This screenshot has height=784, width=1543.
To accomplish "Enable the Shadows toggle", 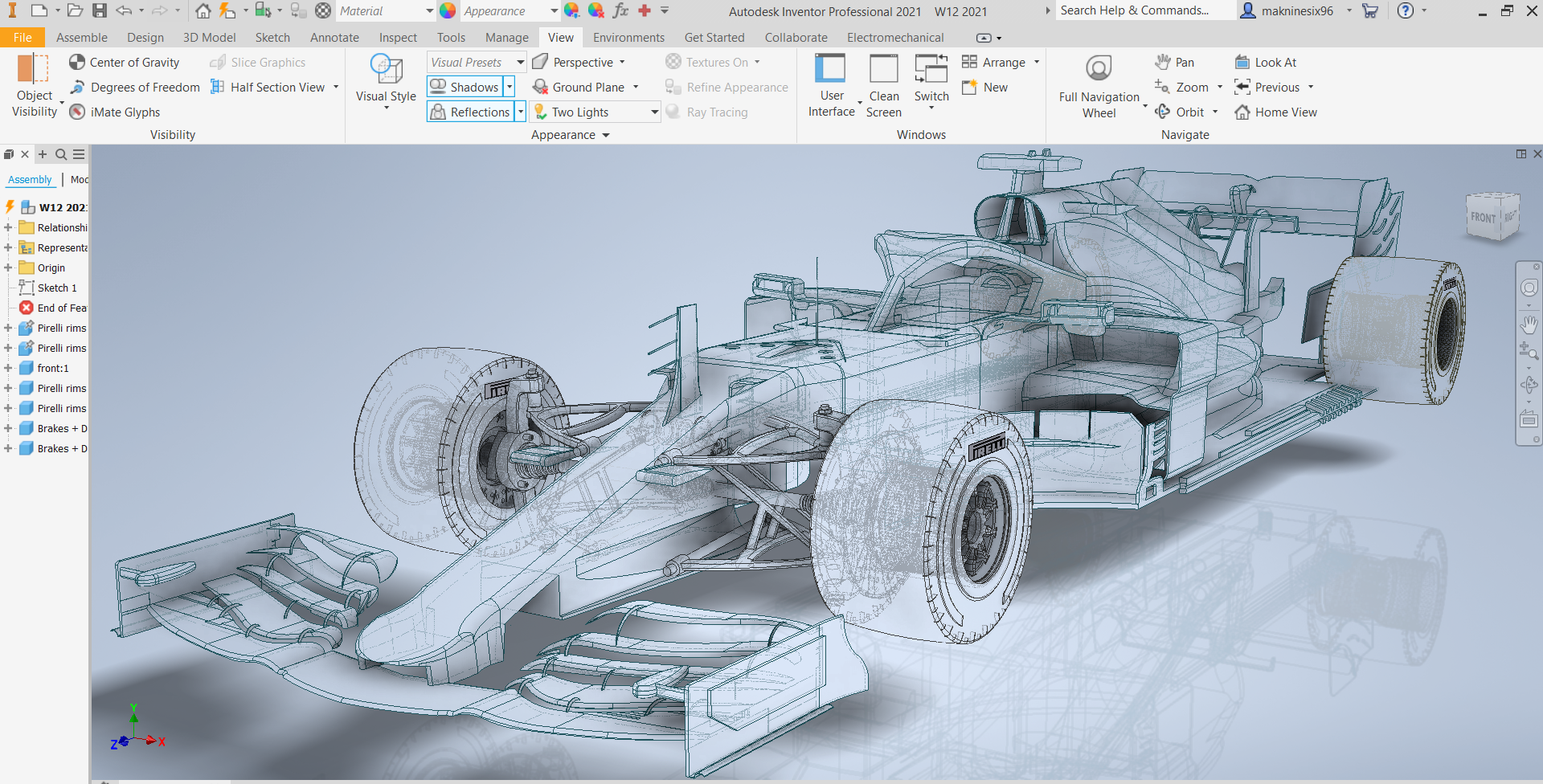I will [x=466, y=86].
